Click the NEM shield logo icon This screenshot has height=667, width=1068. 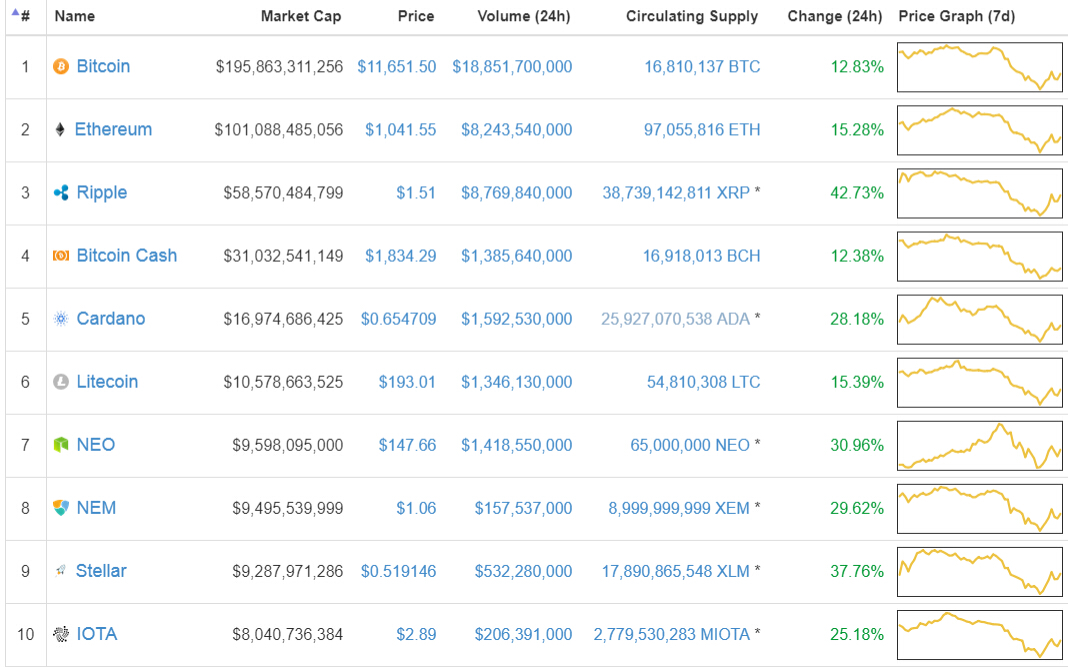click(61, 508)
